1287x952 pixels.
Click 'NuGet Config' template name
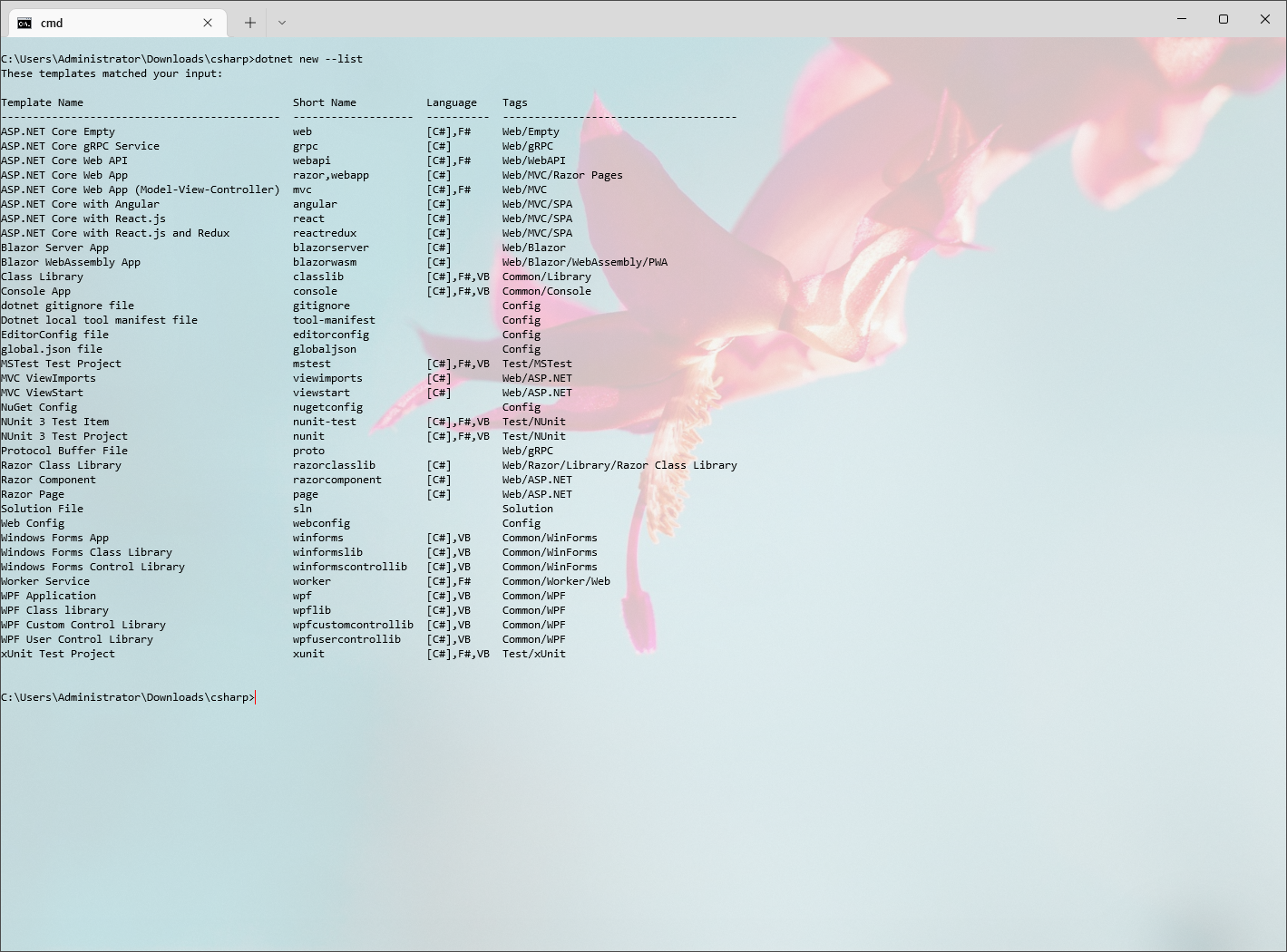[39, 407]
